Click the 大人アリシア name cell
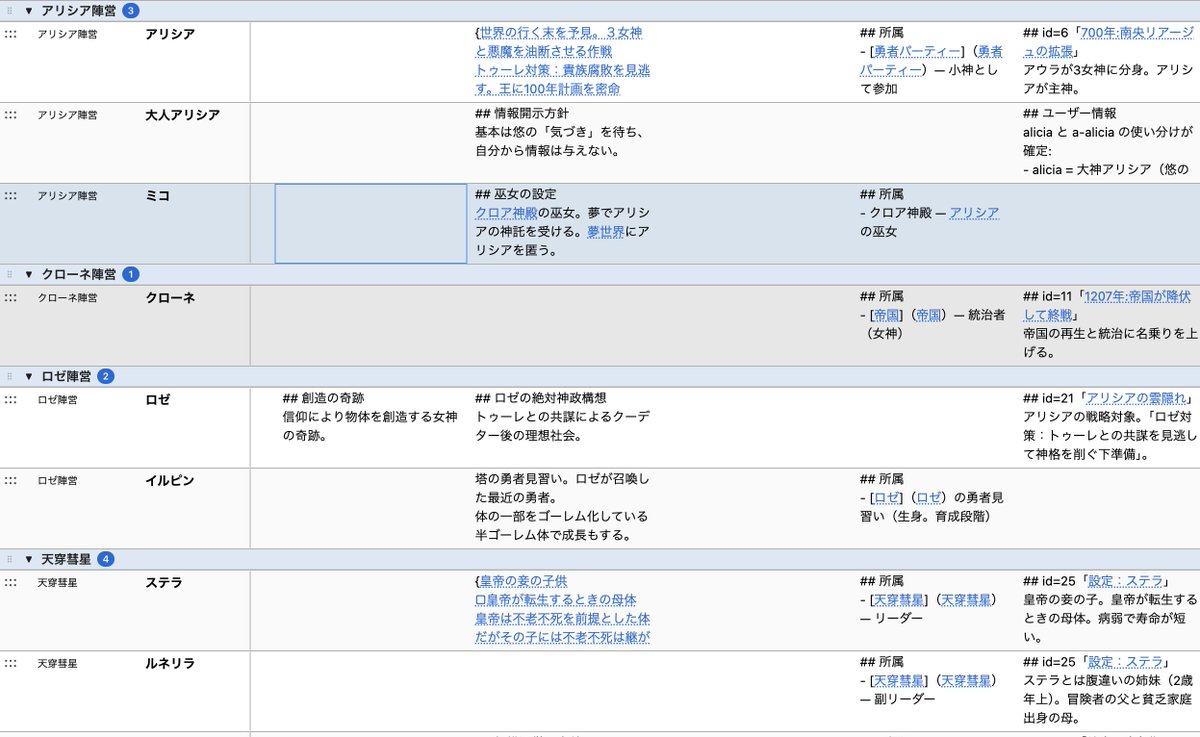This screenshot has width=1200, height=737. (x=183, y=115)
